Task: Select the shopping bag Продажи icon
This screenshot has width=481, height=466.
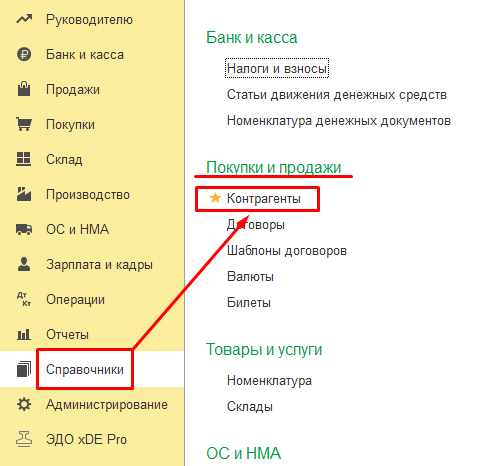Action: (x=24, y=89)
